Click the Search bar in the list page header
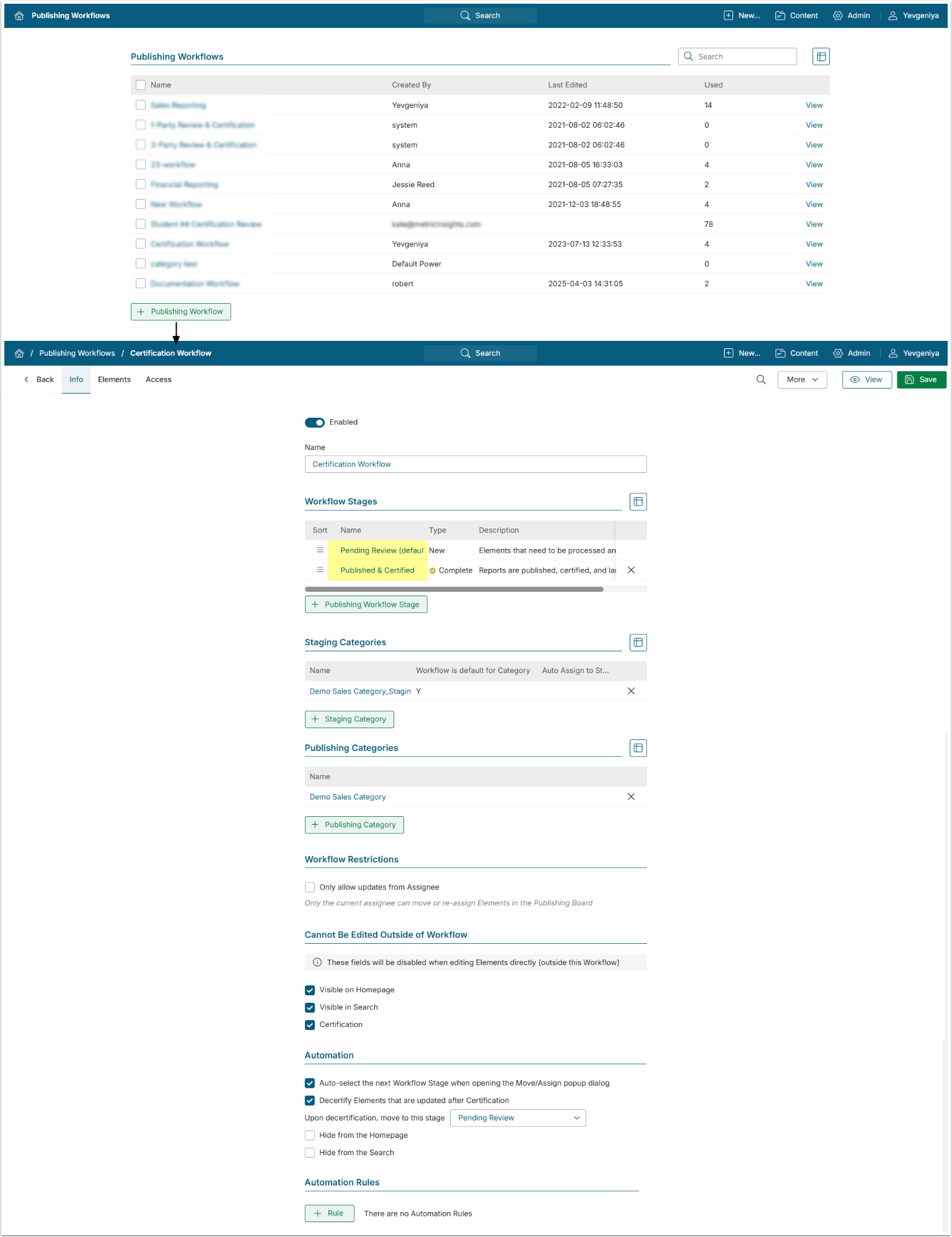This screenshot has width=952, height=1237. click(x=480, y=15)
